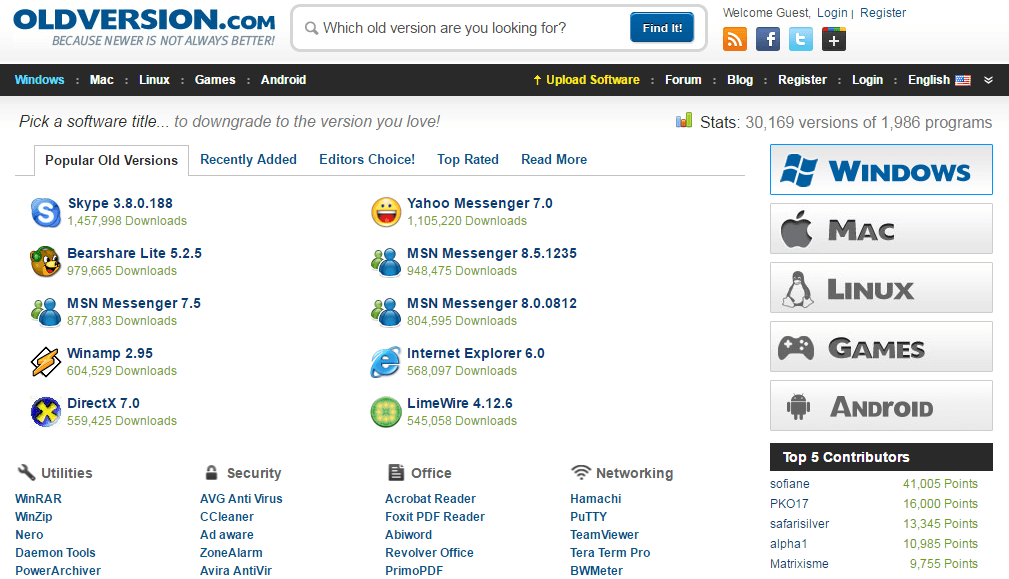This screenshot has width=1009, height=579.
Task: Open the Hamachi link under Networking
Action: [596, 499]
